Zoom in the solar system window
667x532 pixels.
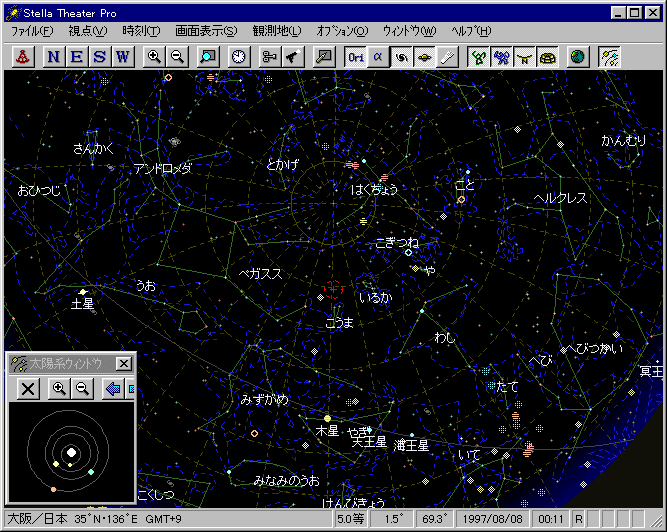pos(59,389)
